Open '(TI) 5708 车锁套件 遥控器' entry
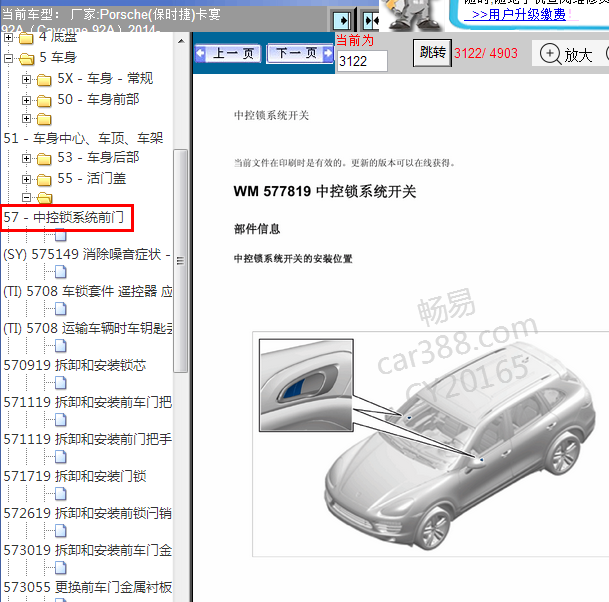609x602 pixels. coord(87,291)
